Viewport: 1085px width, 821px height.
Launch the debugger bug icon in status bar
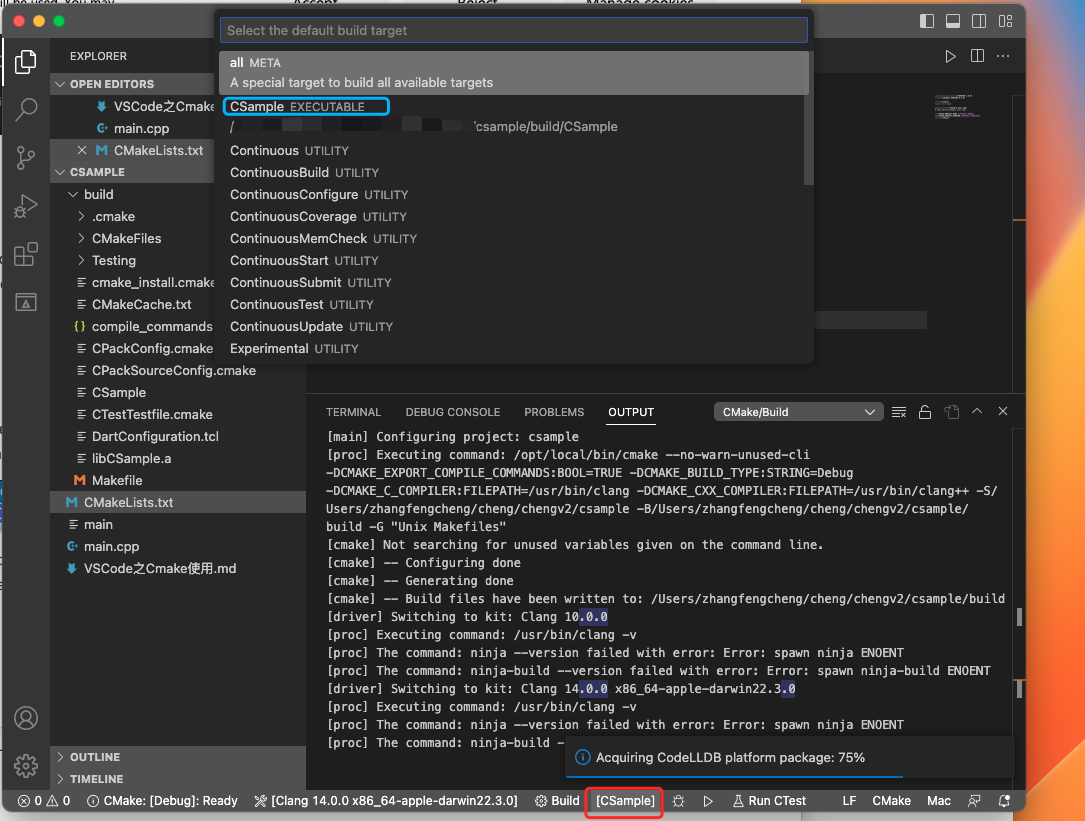tap(678, 801)
